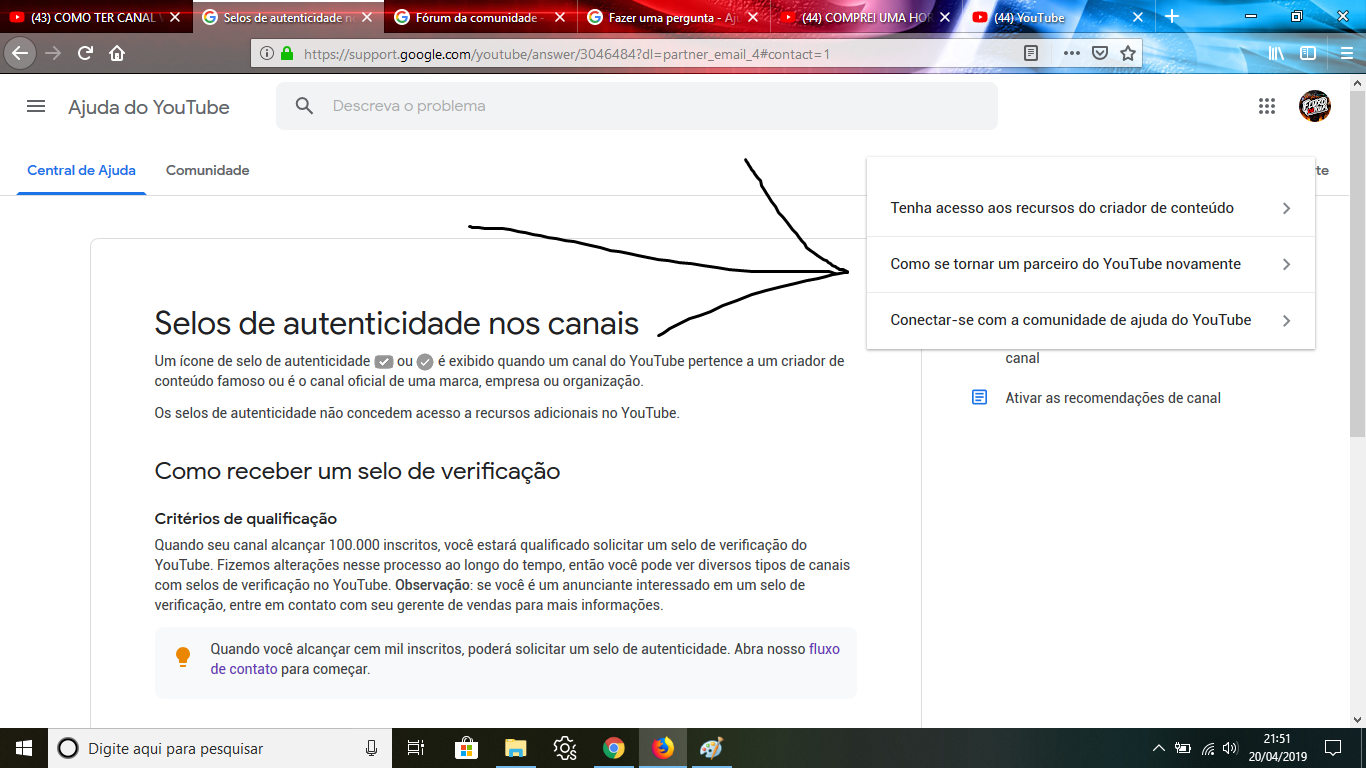Launch Chrome from taskbar
1366x768 pixels.
click(x=613, y=748)
